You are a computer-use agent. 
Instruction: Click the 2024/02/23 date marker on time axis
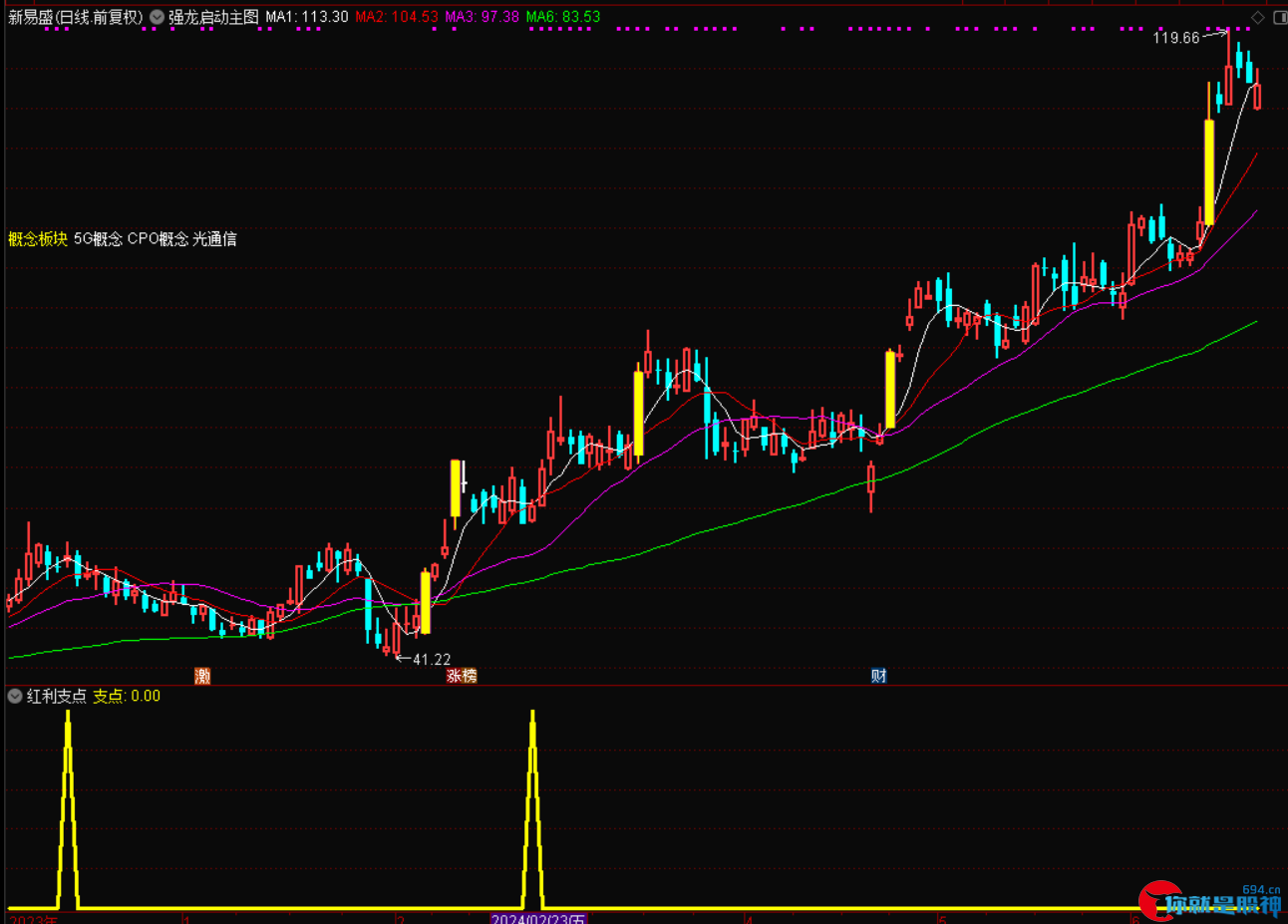(x=538, y=918)
